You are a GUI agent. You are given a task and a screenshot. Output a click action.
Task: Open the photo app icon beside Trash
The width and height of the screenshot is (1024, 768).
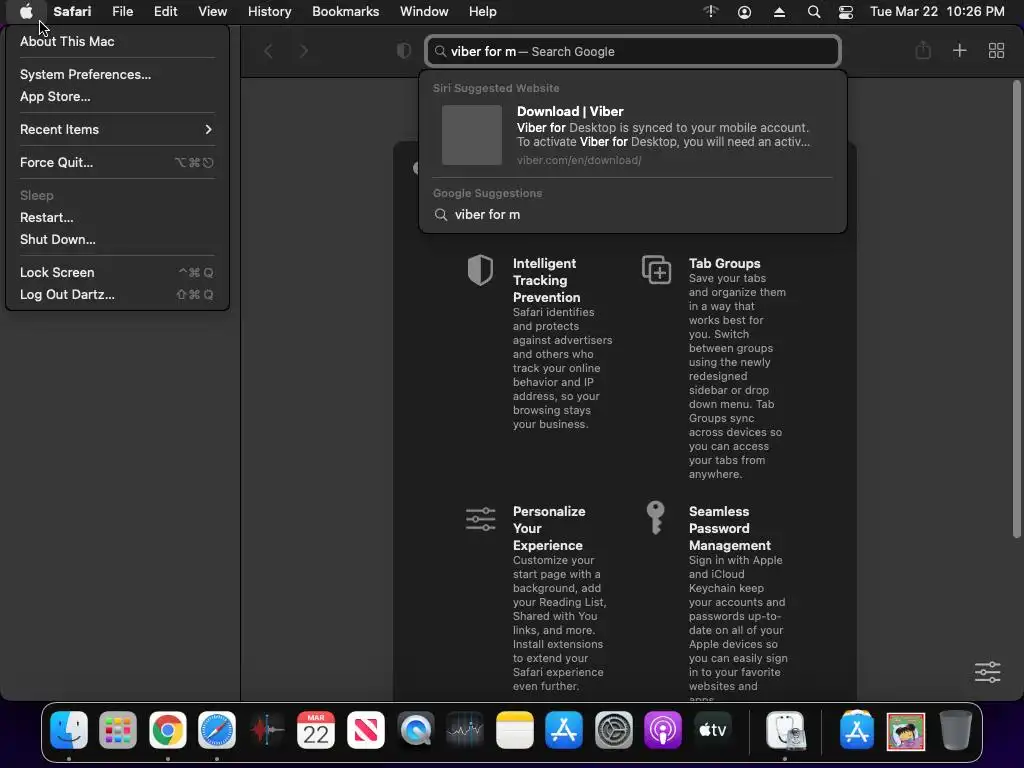tap(906, 731)
